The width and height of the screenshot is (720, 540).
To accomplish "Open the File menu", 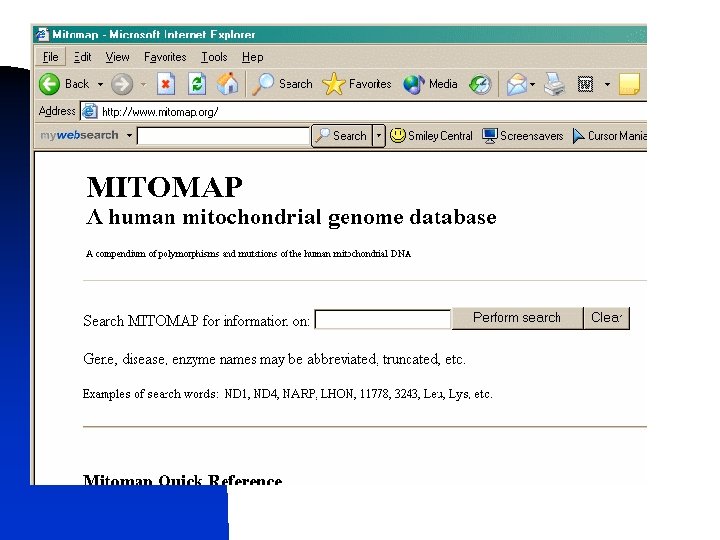I will (51, 57).
